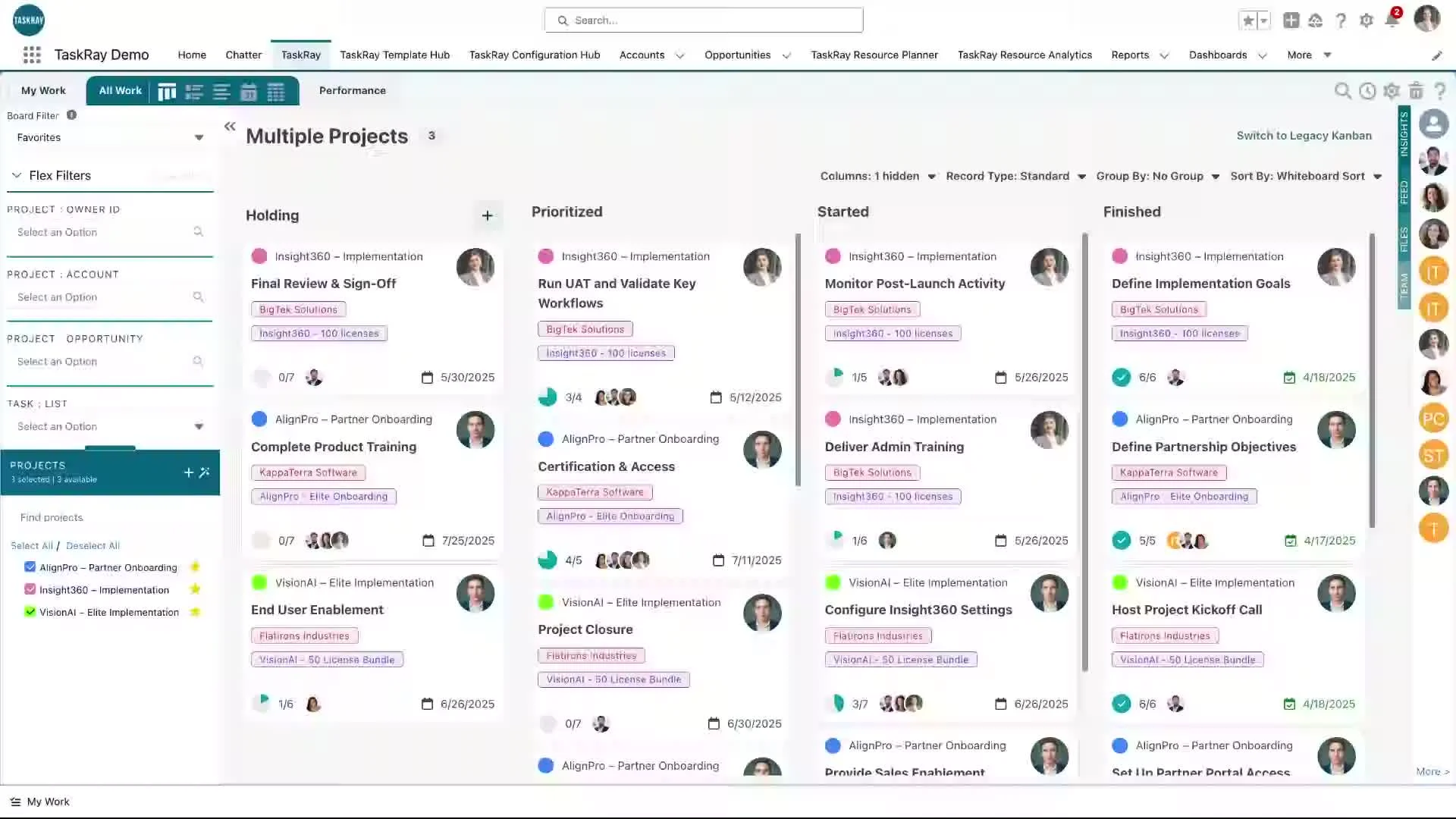Uncheck AlignPro – Partner Onboarding project
This screenshot has width=1456, height=819.
click(30, 567)
